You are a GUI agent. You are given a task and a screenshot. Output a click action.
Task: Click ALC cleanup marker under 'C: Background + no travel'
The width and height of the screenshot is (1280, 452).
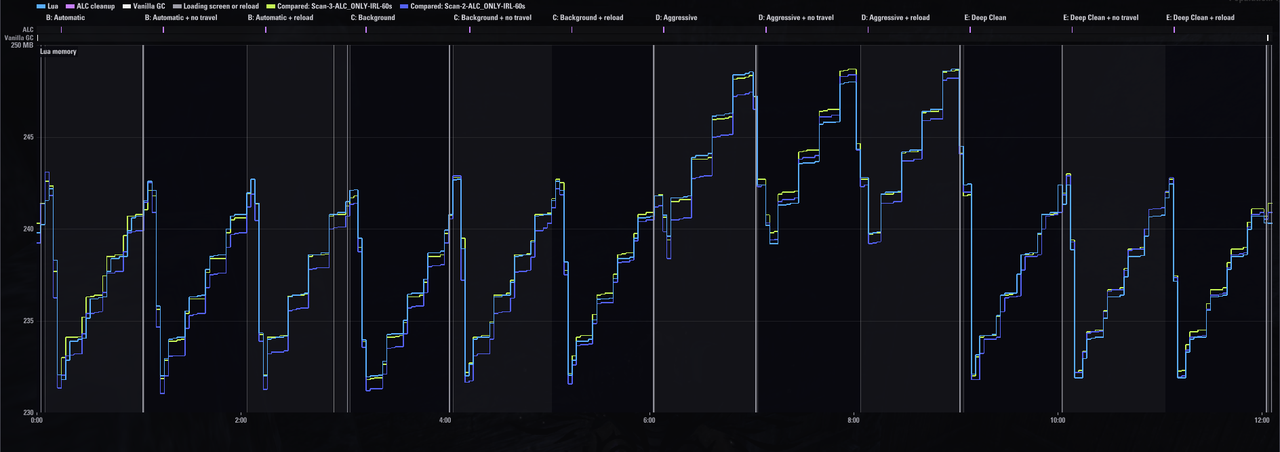tap(470, 30)
